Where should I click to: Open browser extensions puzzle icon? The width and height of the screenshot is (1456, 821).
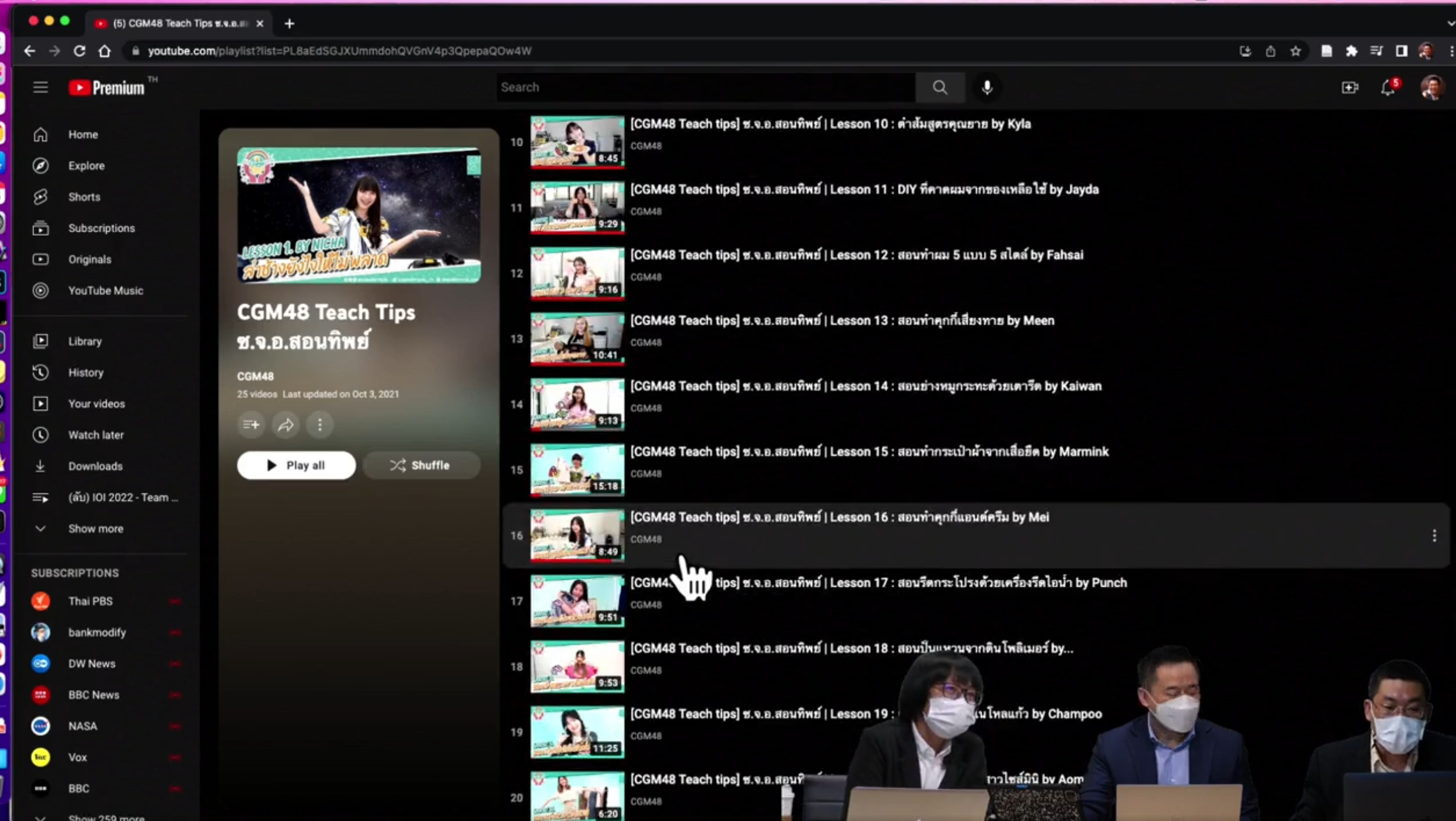pyautogui.click(x=1352, y=51)
